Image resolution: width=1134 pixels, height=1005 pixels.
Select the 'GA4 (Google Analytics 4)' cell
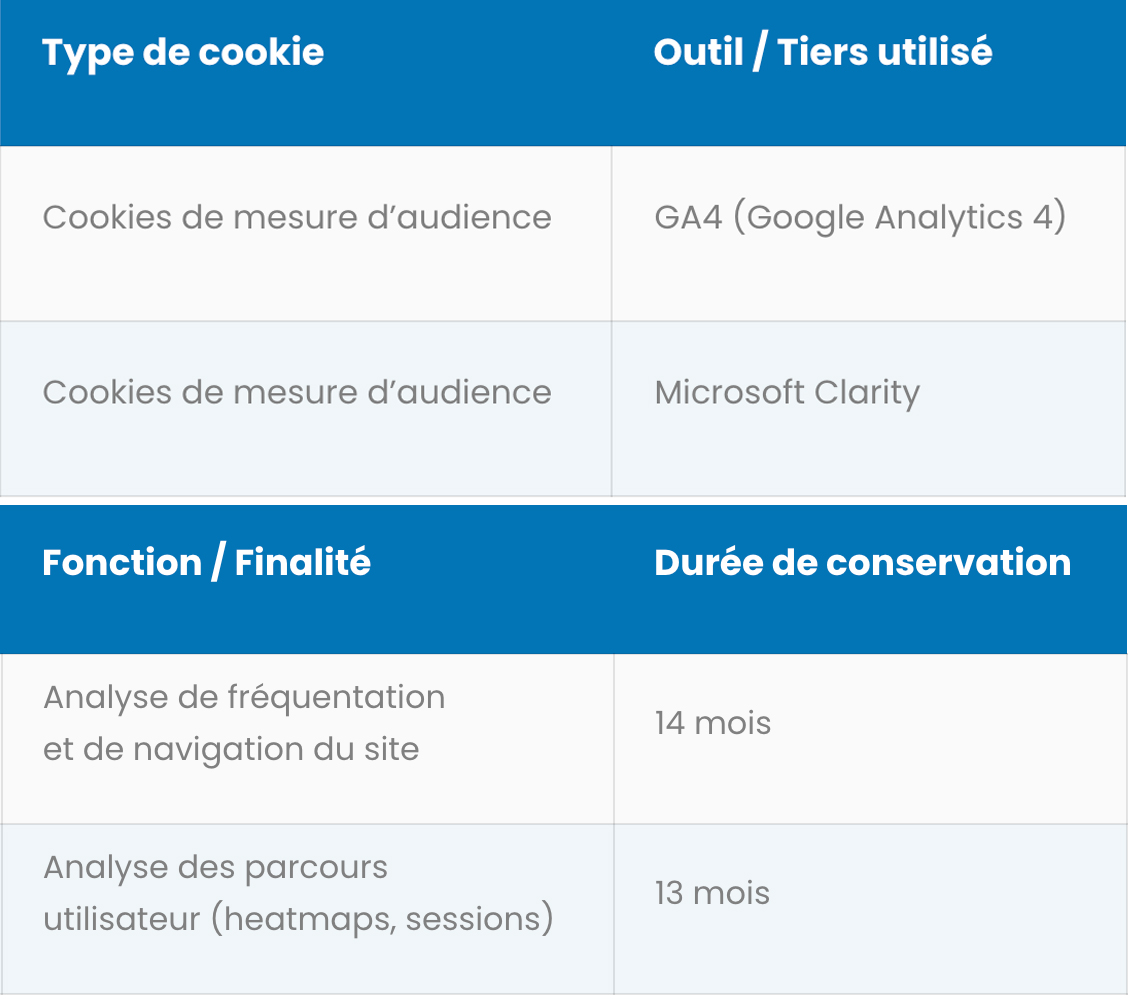(869, 234)
